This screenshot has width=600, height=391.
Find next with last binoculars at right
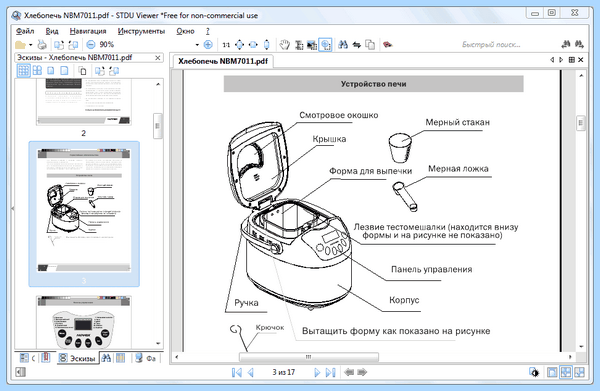point(579,45)
